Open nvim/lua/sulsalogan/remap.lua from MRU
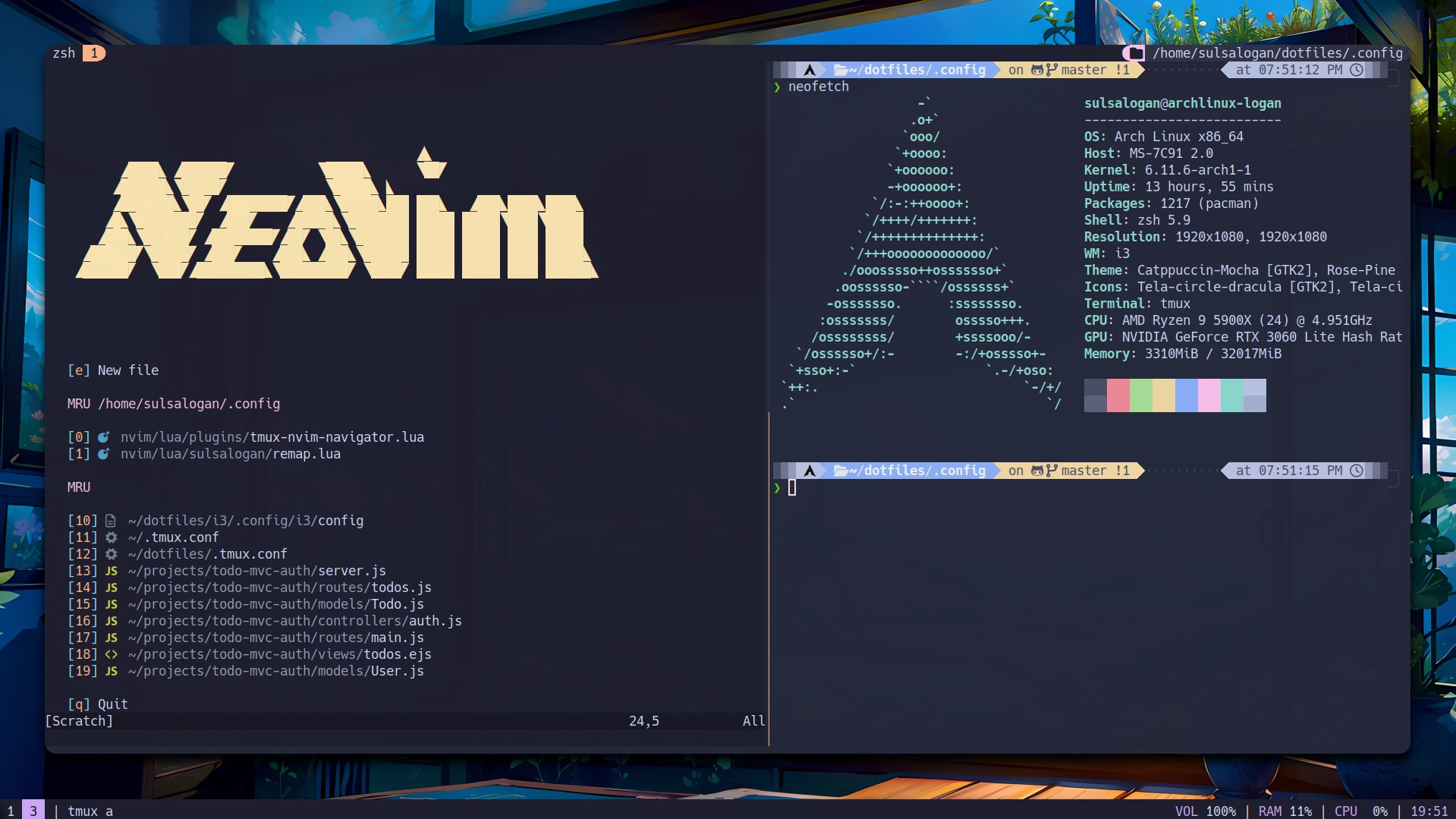1456x819 pixels. coord(204,454)
